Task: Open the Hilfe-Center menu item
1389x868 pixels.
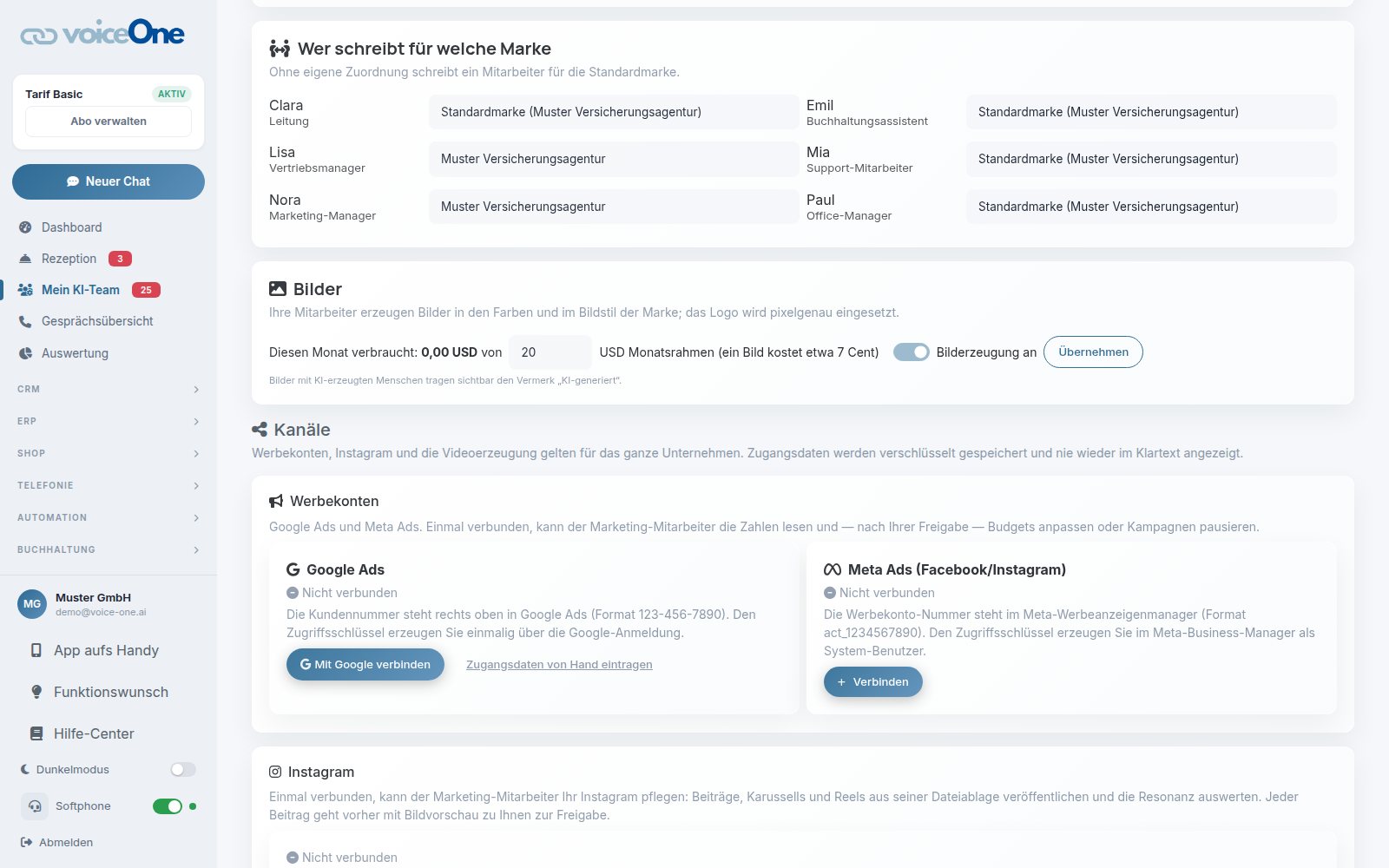Action: (x=94, y=733)
